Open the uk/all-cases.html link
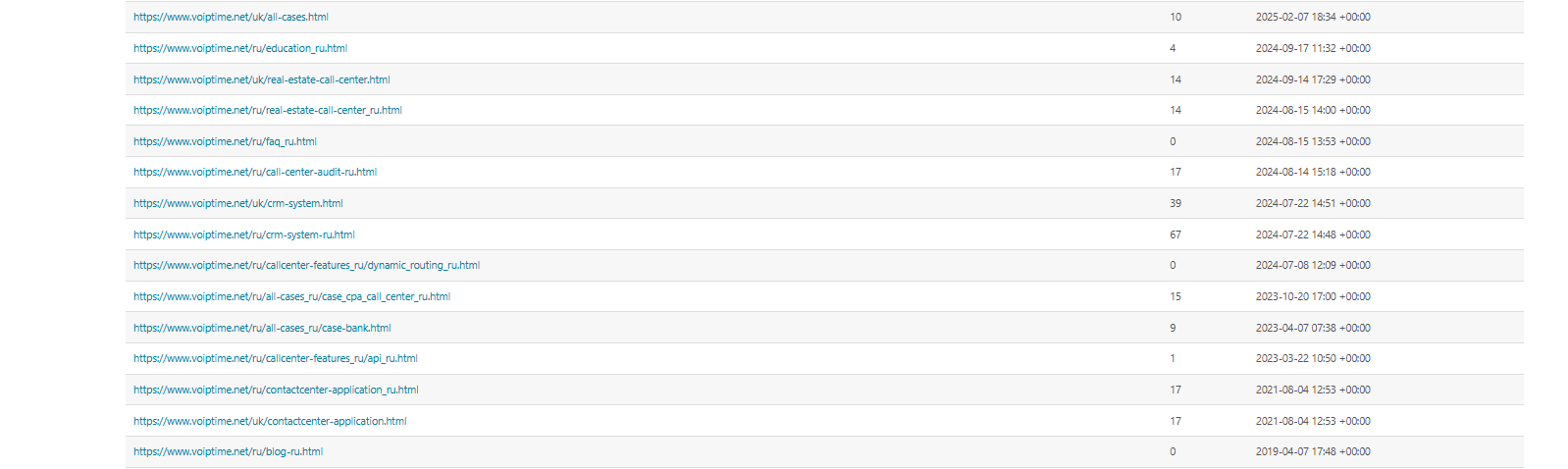Viewport: 1568px width, 469px height. pos(231,17)
